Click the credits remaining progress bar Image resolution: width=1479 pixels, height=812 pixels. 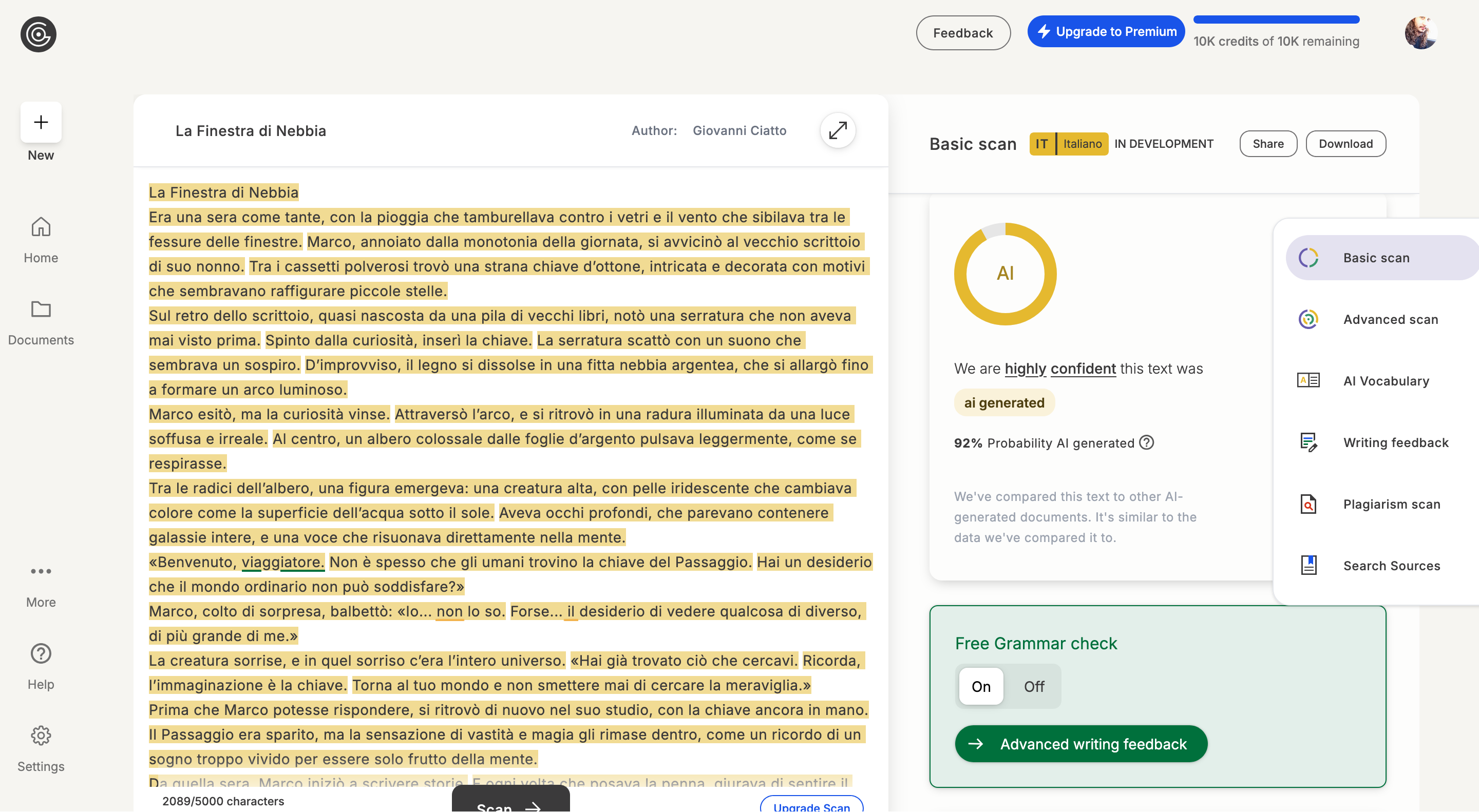tap(1276, 20)
